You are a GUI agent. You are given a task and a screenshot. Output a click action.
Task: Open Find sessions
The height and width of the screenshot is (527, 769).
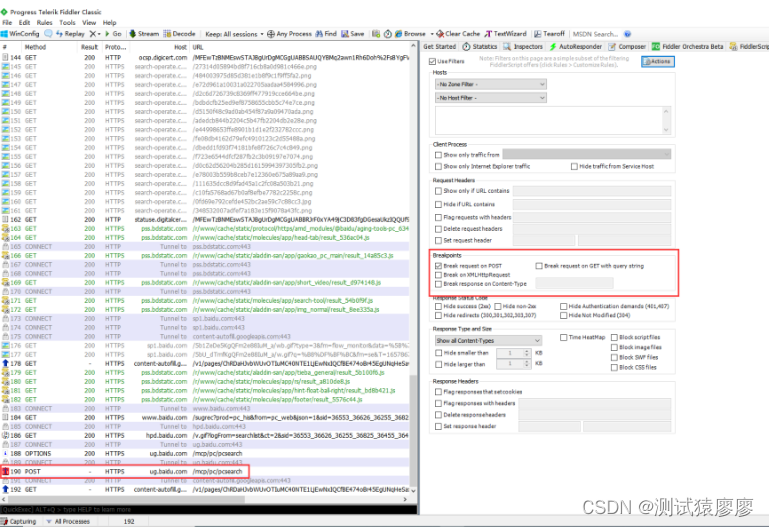326,34
